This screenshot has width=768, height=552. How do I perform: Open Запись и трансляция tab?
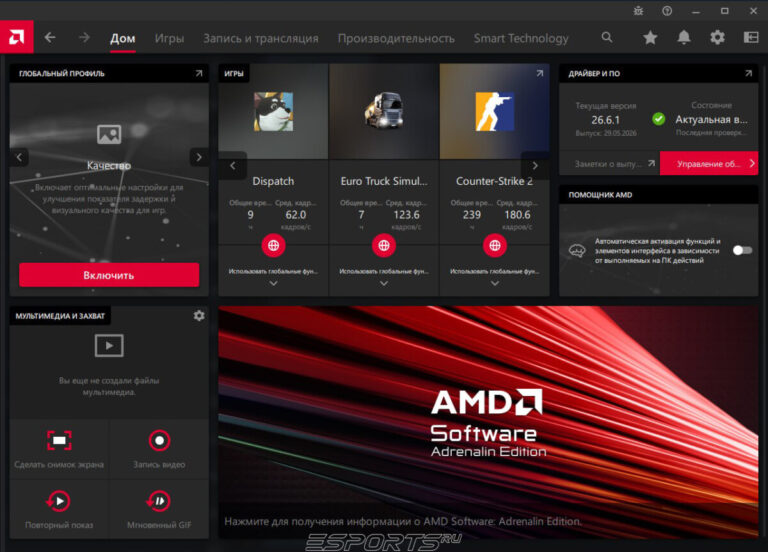tap(261, 38)
